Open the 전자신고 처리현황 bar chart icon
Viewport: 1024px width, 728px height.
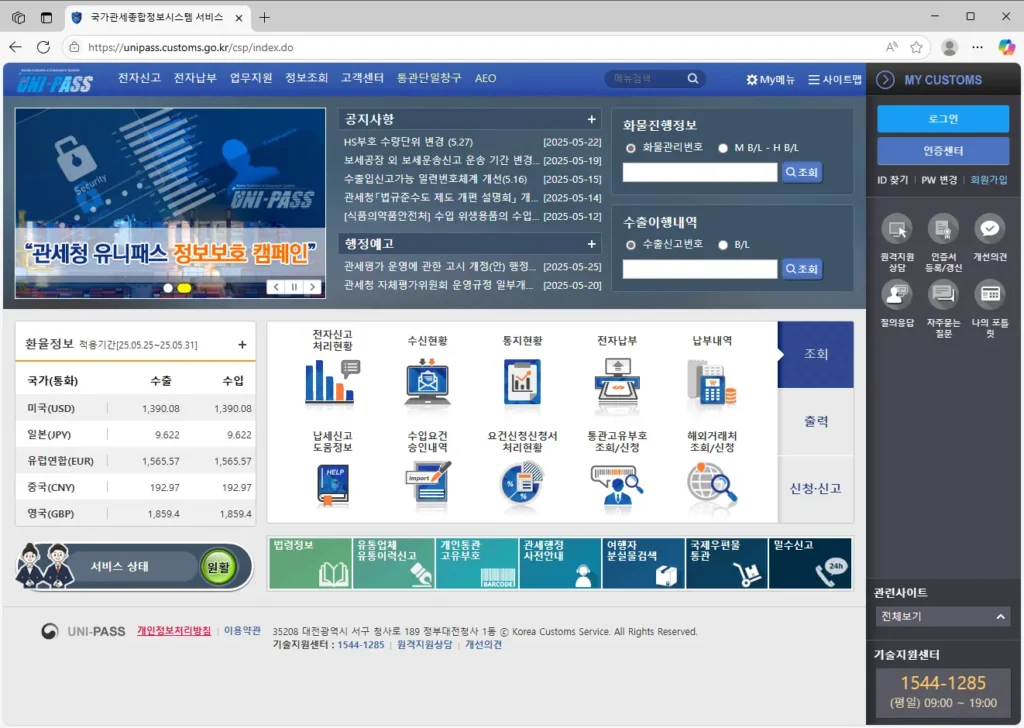pyautogui.click(x=332, y=381)
